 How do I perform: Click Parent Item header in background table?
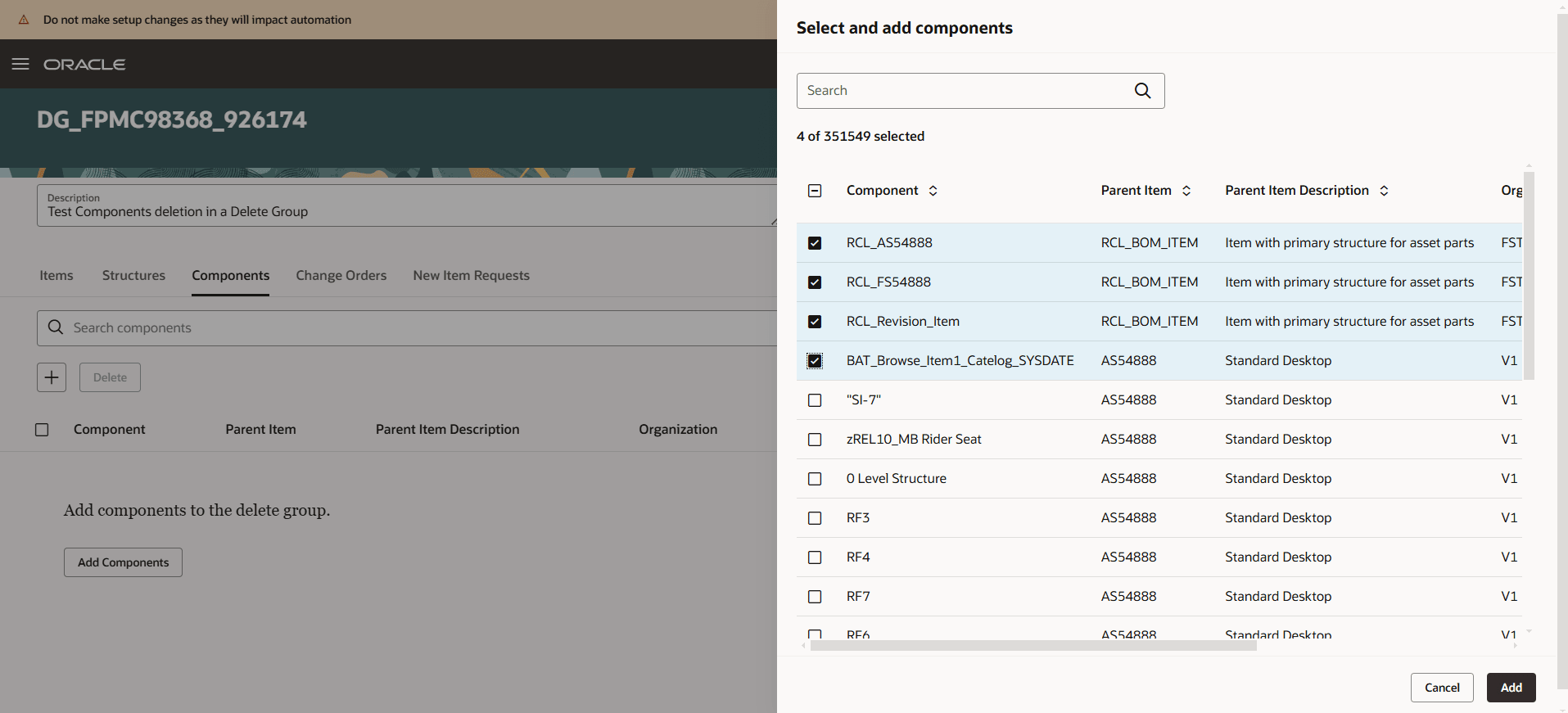coord(260,430)
